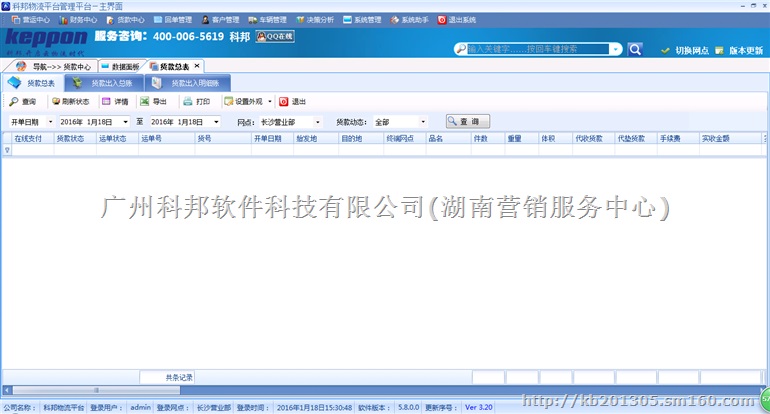Click the 退出系统 exit icon
Image resolution: width=770 pixels, height=414 pixels.
pos(442,20)
